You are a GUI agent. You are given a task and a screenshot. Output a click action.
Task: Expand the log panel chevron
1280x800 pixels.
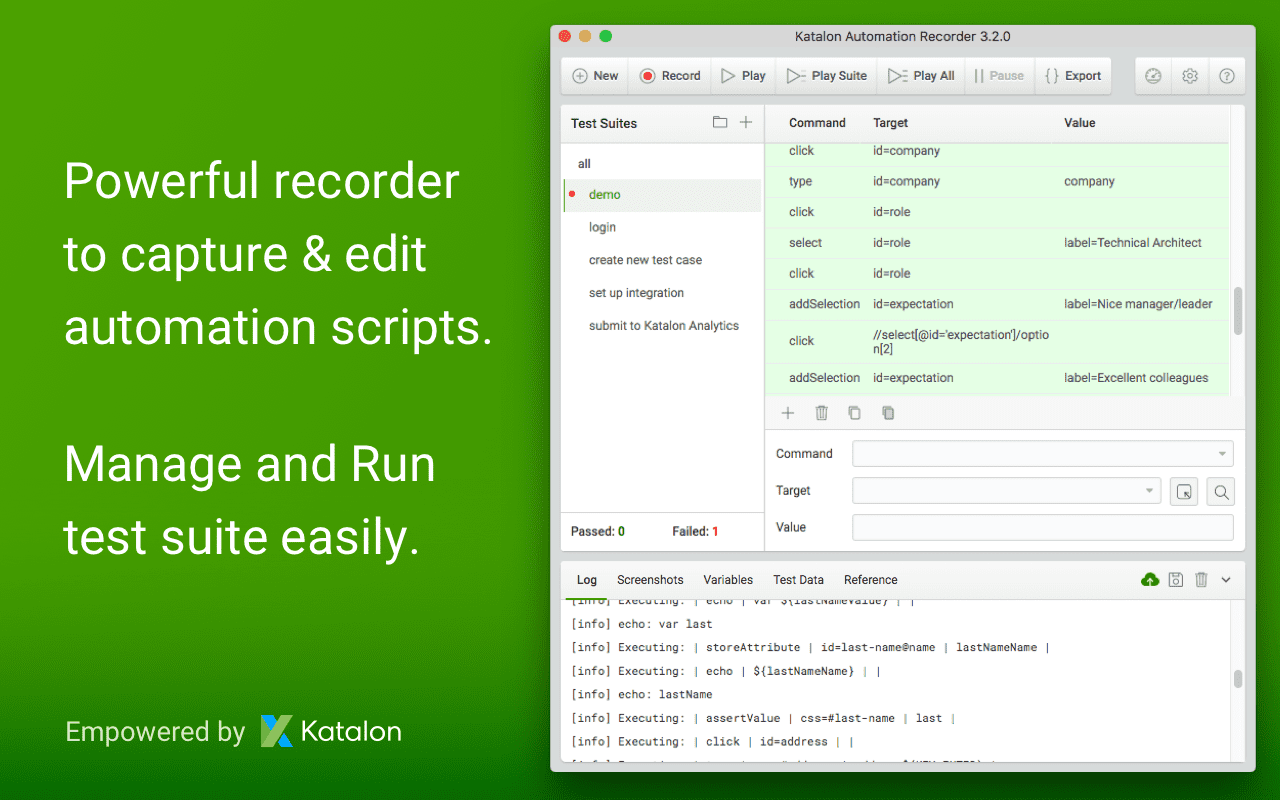click(1226, 579)
